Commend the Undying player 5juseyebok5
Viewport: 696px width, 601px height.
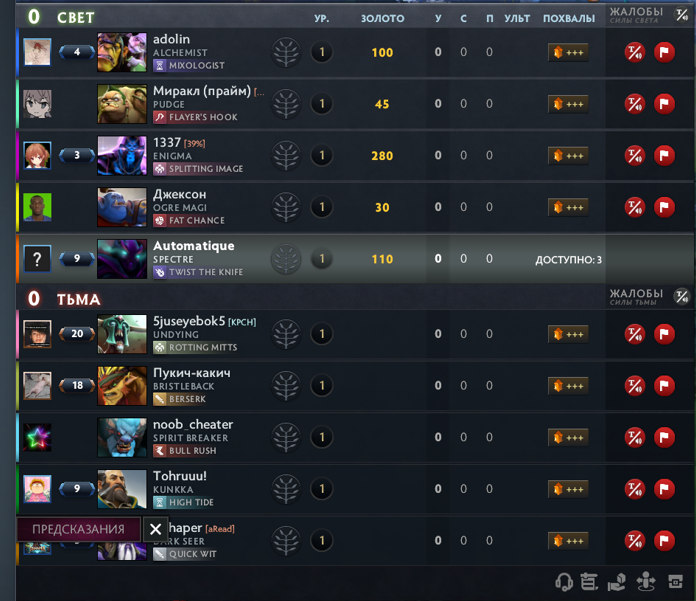(x=568, y=334)
